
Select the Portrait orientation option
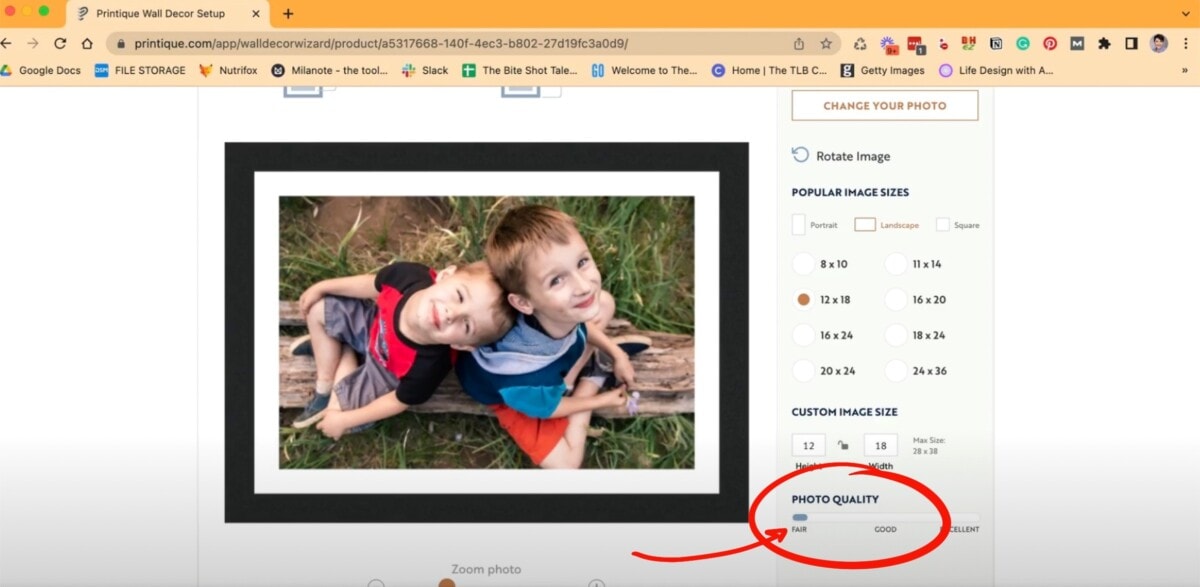tap(800, 224)
